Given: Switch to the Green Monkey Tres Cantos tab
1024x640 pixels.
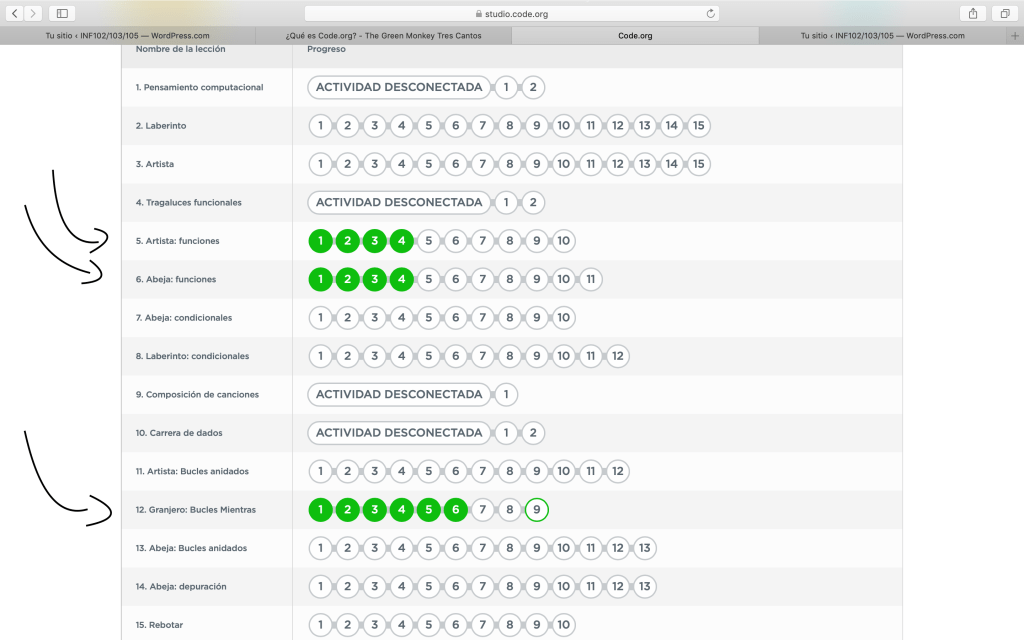Looking at the screenshot, I should pyautogui.click(x=383, y=35).
